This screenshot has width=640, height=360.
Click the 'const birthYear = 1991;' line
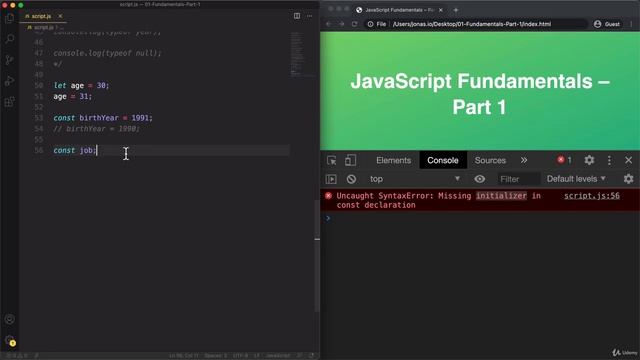(103, 118)
